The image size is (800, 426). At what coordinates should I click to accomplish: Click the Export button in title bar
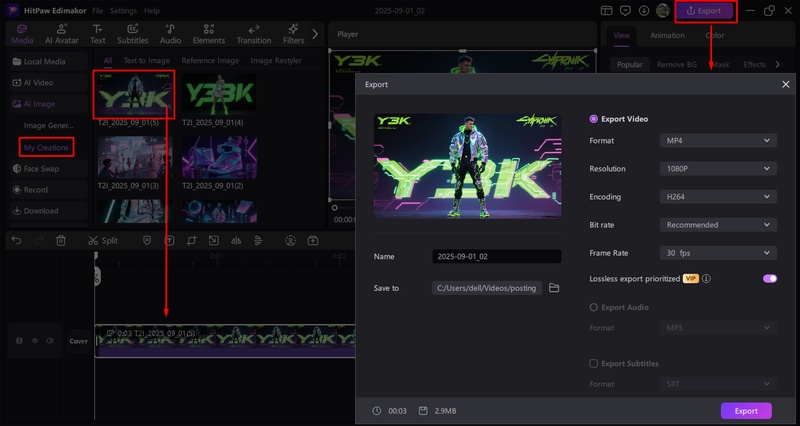click(704, 11)
